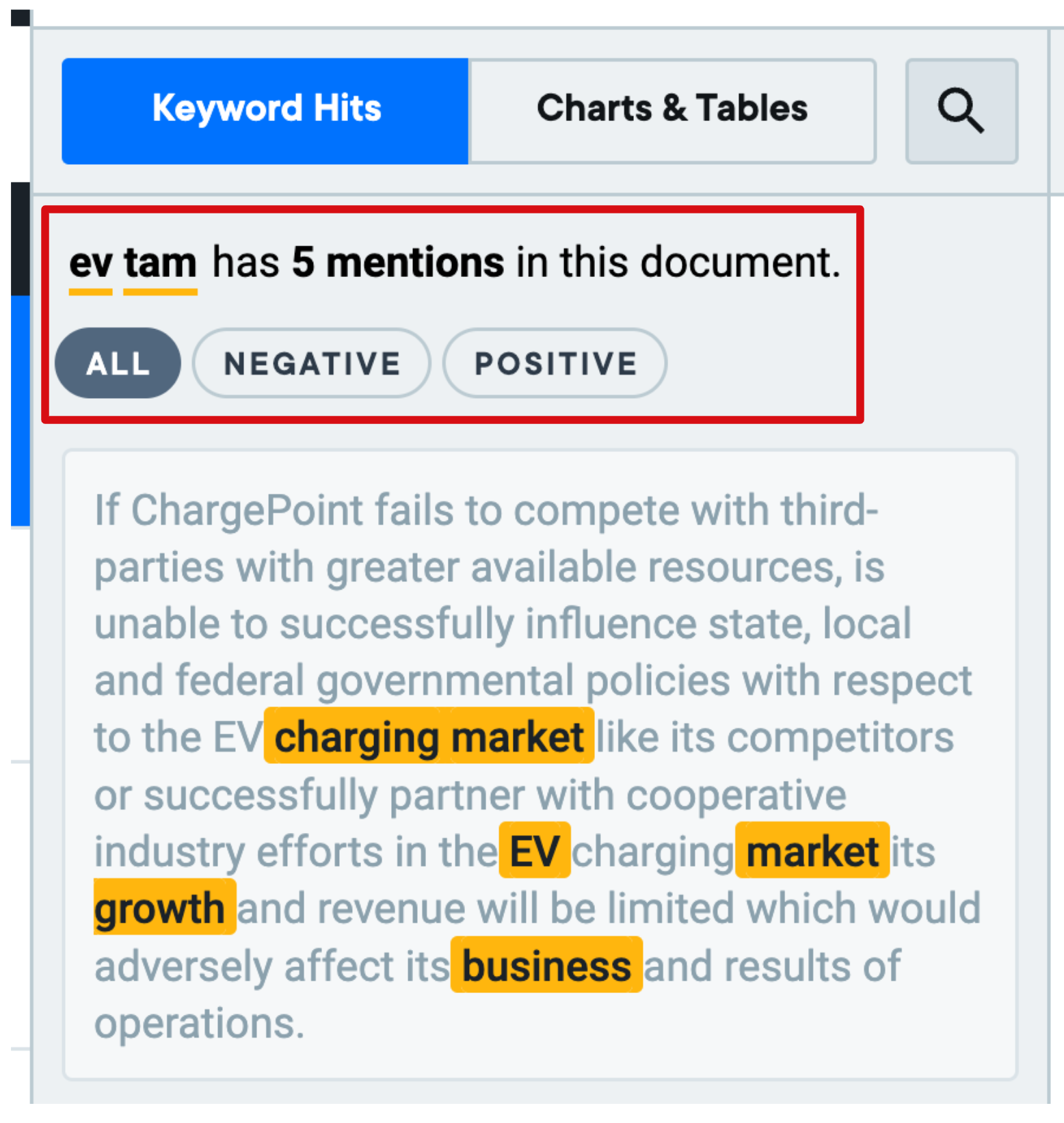Screen dimensions: 1064x1123
Task: Open the Charts & Tables tab
Action: tap(672, 111)
